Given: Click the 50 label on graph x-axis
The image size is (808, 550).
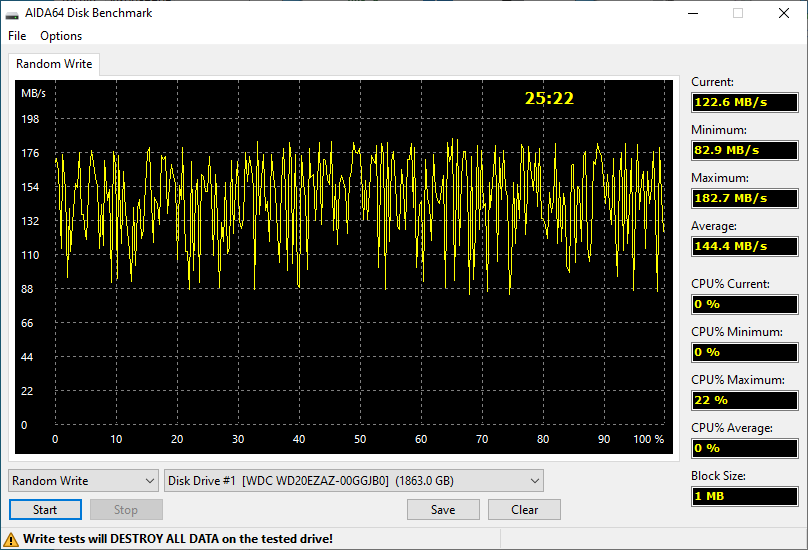Looking at the screenshot, I should 360,439.
